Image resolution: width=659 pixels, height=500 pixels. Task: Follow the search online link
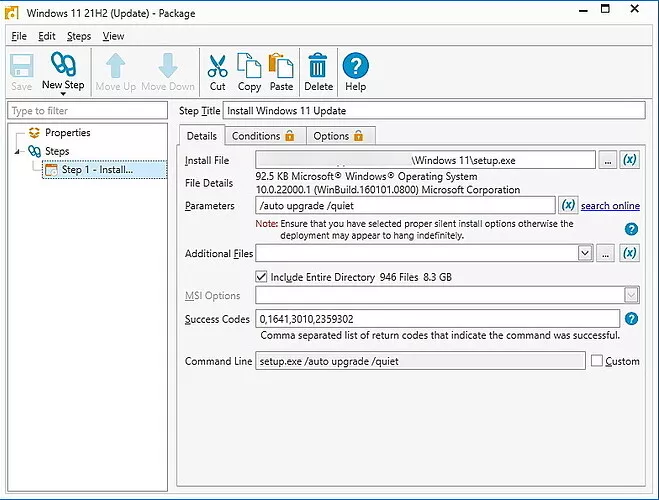coord(610,205)
